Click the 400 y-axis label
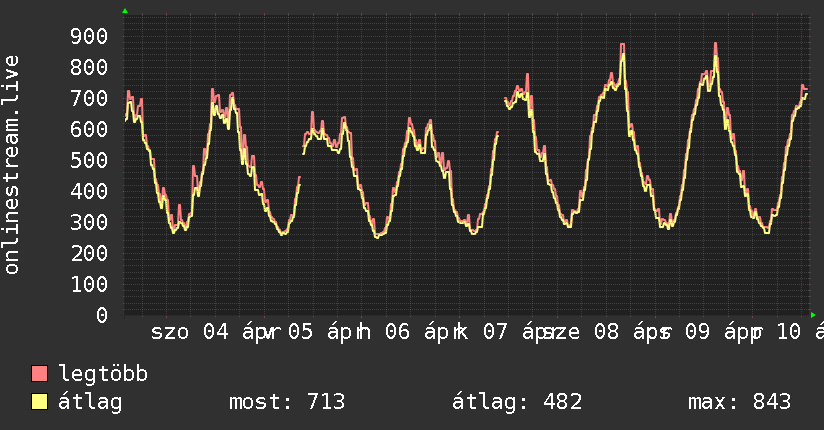824x430 pixels. 89,191
